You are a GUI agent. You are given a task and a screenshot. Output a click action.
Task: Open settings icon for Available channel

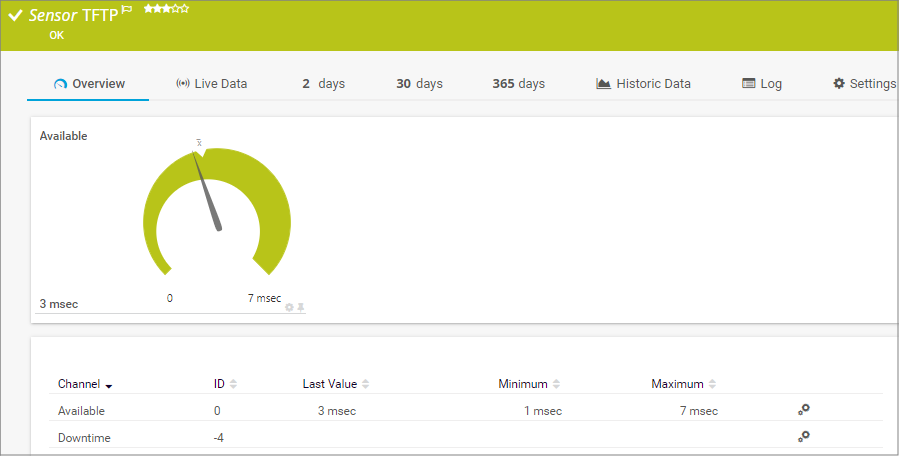802,410
